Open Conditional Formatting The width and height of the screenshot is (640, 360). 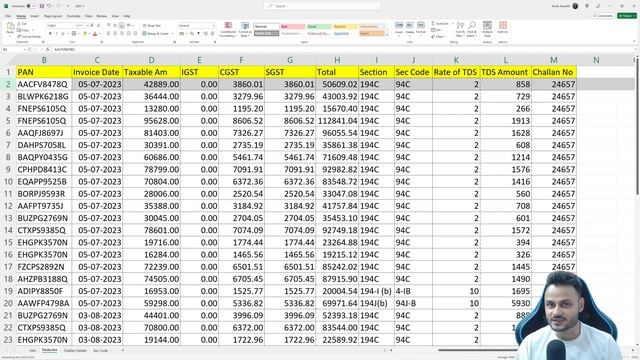[x=228, y=30]
